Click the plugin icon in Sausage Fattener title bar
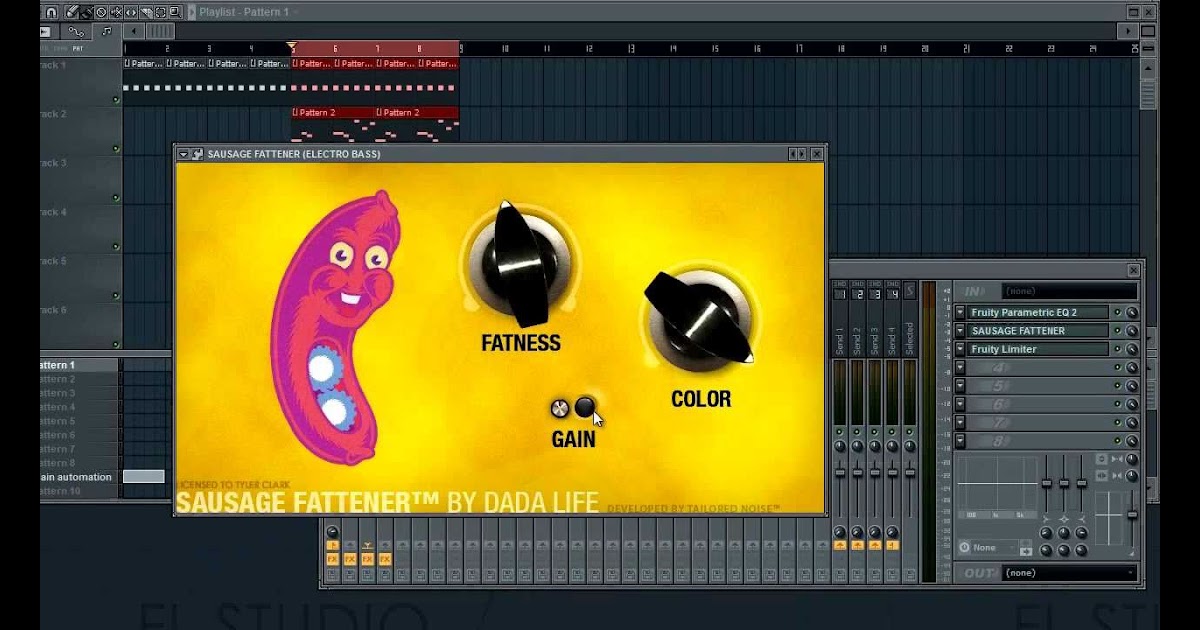This screenshot has width=1200, height=630. click(197, 154)
